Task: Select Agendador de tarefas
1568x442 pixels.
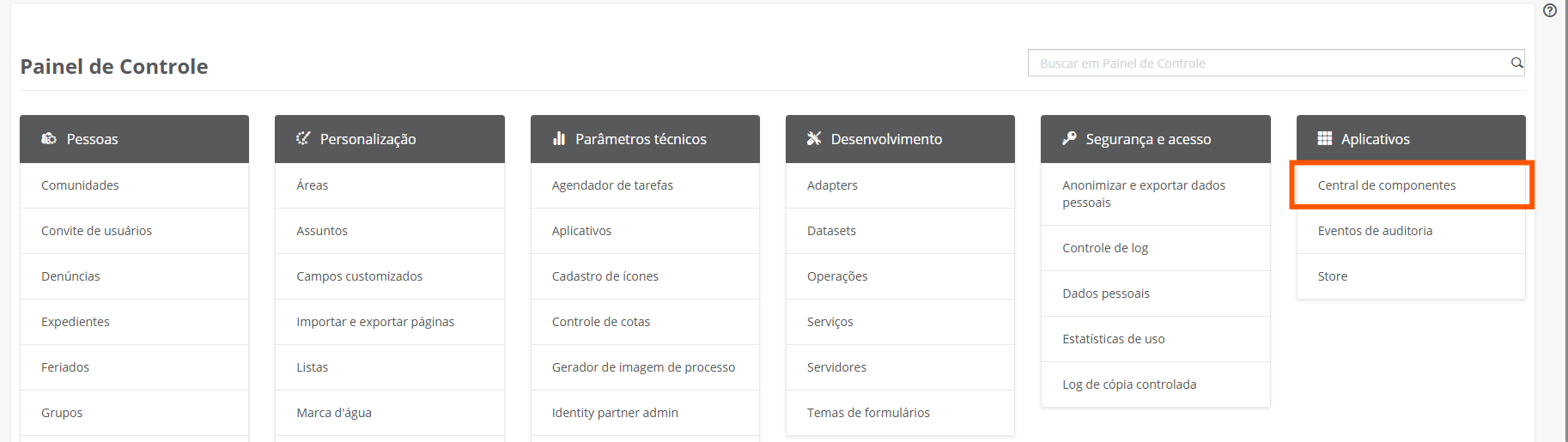Action: pos(612,185)
